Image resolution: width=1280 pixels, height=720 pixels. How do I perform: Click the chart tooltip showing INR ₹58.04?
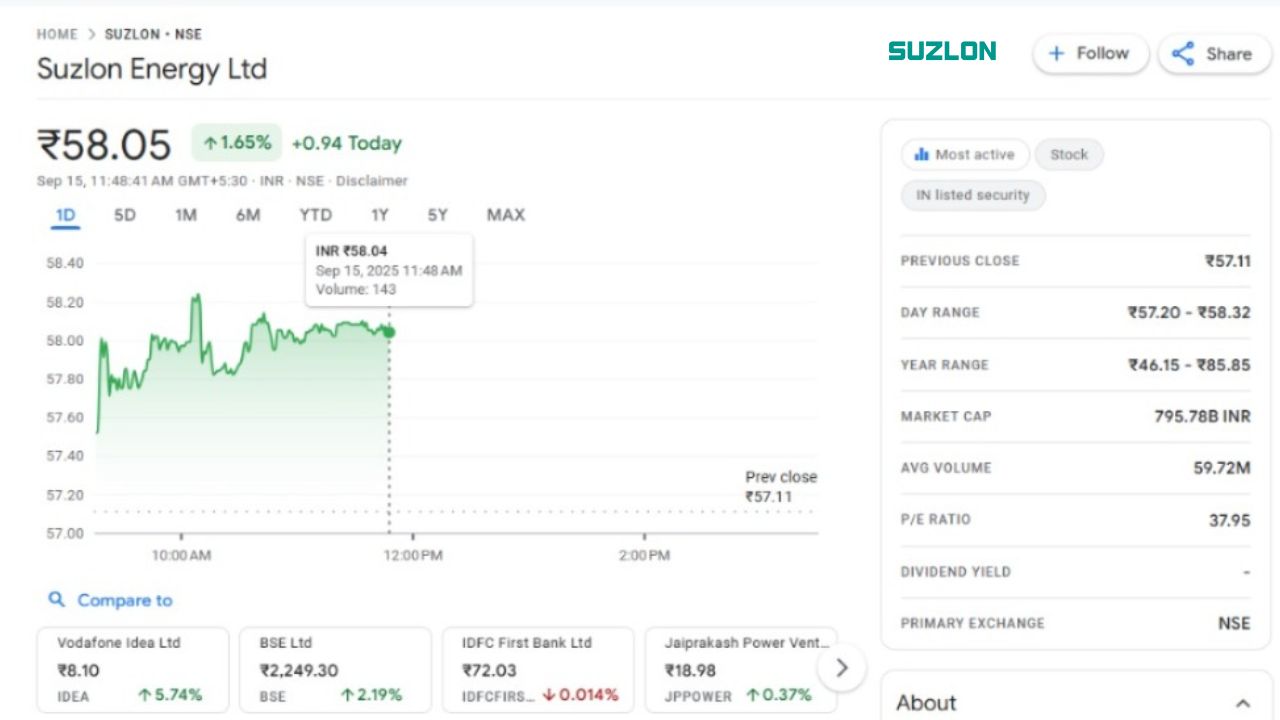click(389, 270)
